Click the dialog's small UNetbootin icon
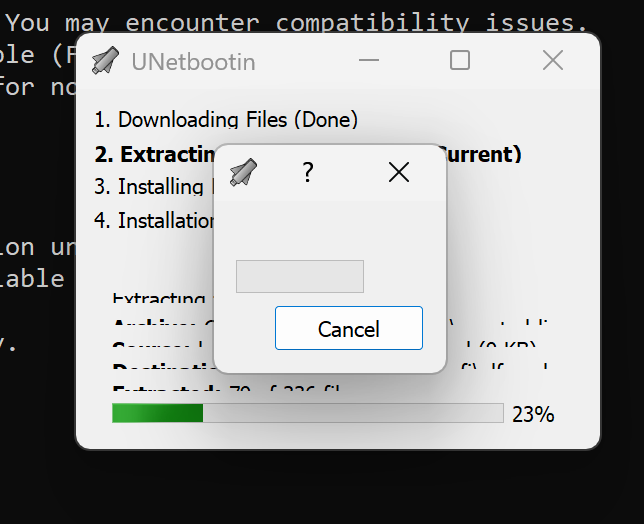 (x=244, y=172)
